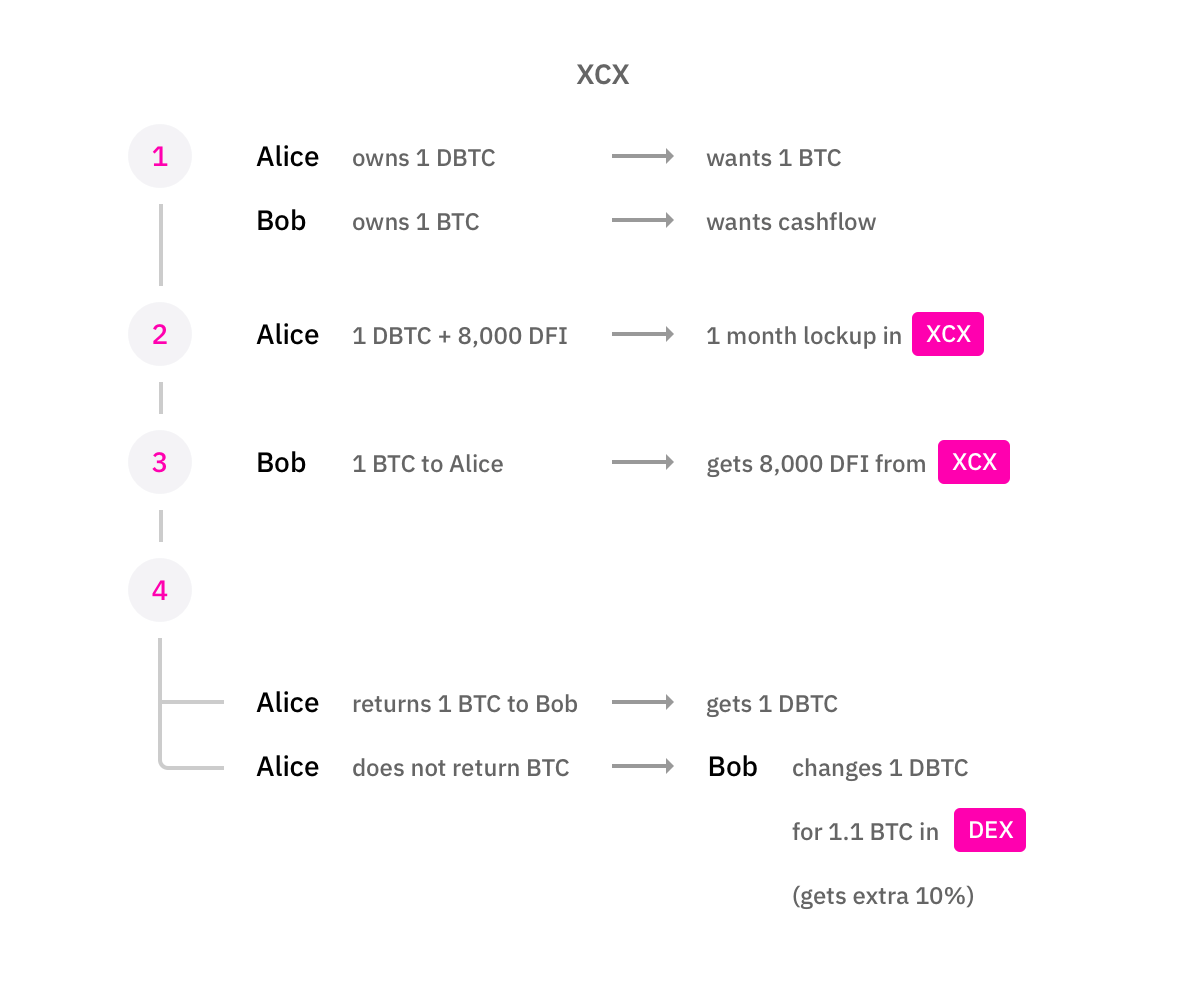The image size is (1200, 988).
Task: Click the arrow after "1 DBTC + 8,000 DFI"
Action: tap(643, 335)
